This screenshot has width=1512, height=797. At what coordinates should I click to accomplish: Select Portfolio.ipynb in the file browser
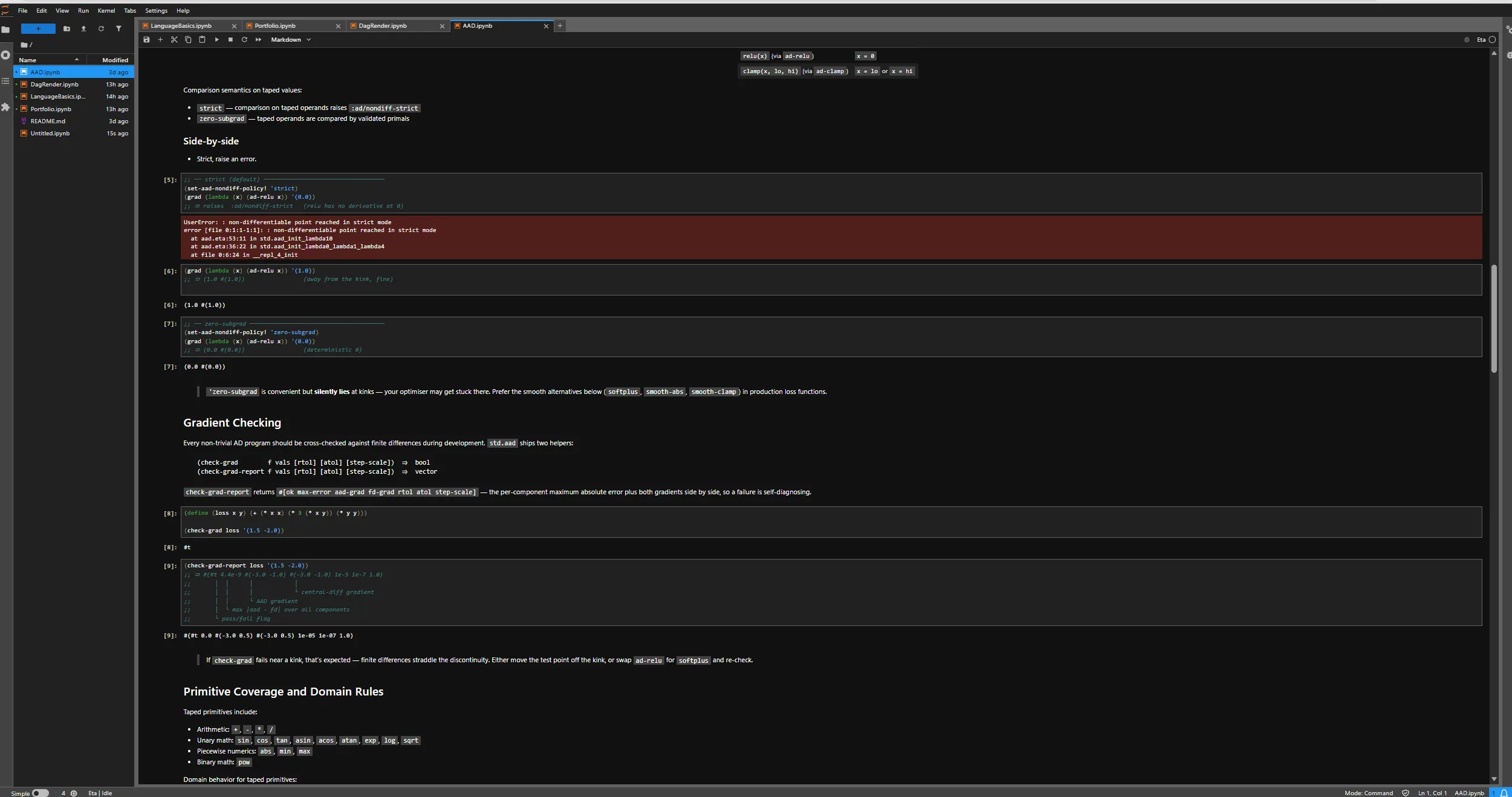tap(74, 109)
